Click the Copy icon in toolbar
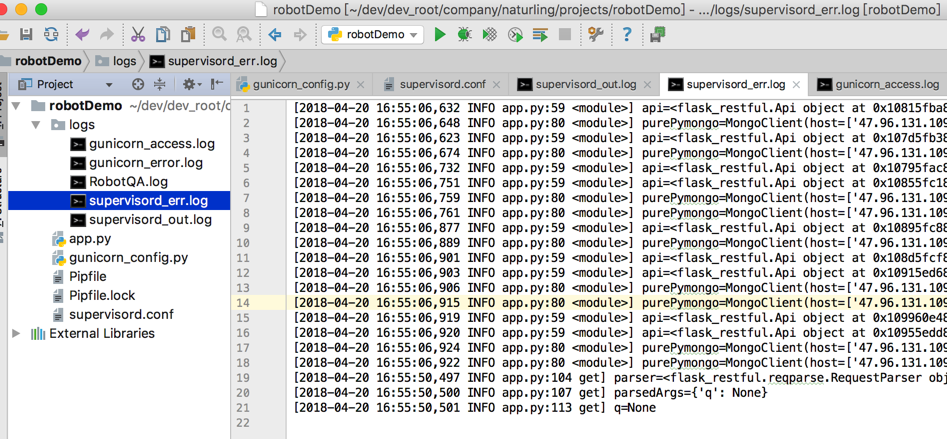 tap(163, 34)
